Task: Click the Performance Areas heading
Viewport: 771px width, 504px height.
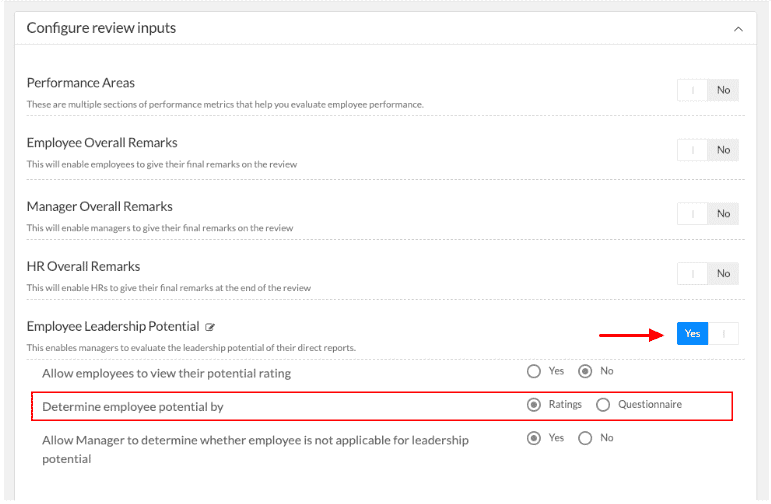Action: (x=81, y=83)
